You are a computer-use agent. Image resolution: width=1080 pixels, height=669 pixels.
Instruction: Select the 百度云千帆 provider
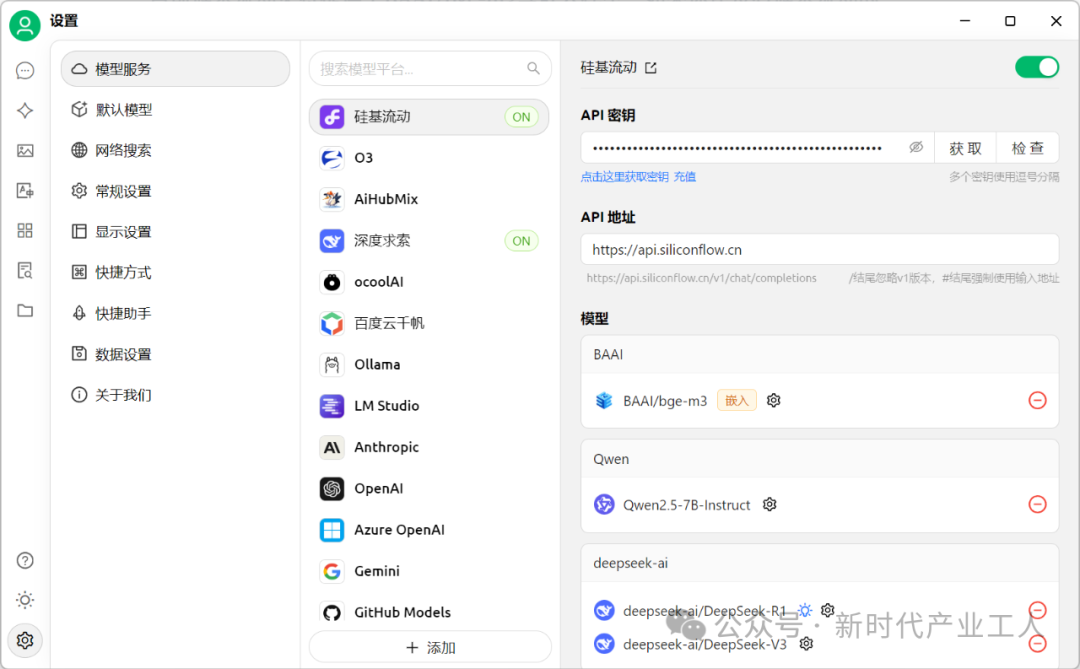pyautogui.click(x=429, y=323)
